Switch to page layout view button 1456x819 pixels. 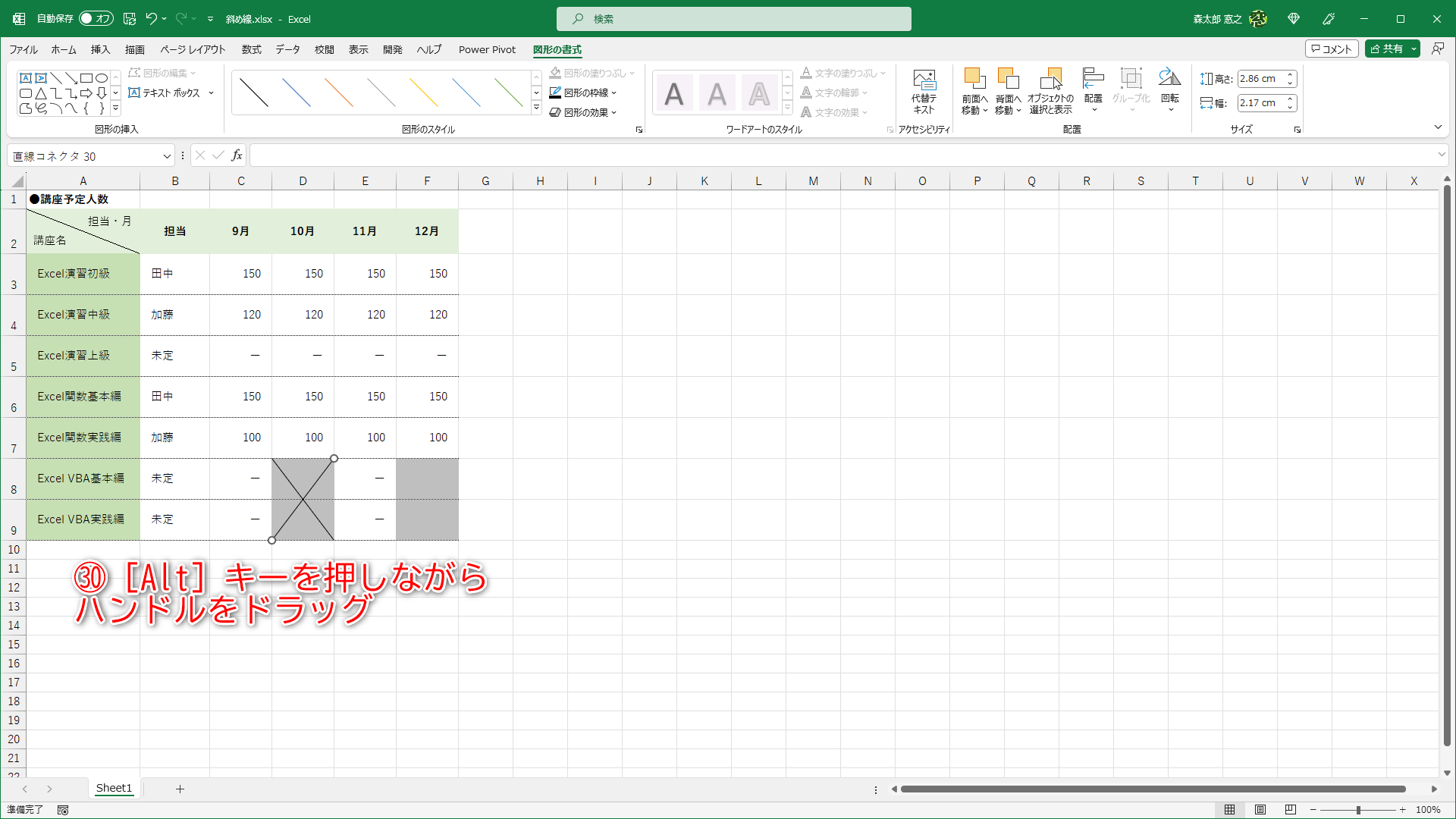coord(1260,810)
